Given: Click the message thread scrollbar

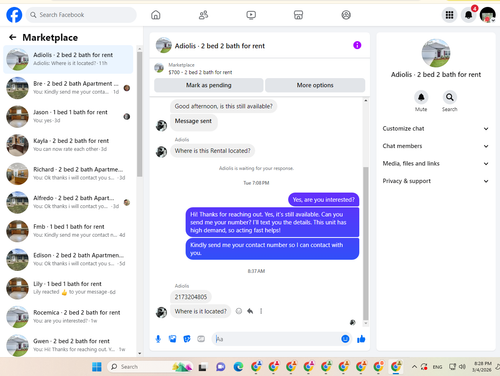Looking at the screenshot, I should pos(366,243).
